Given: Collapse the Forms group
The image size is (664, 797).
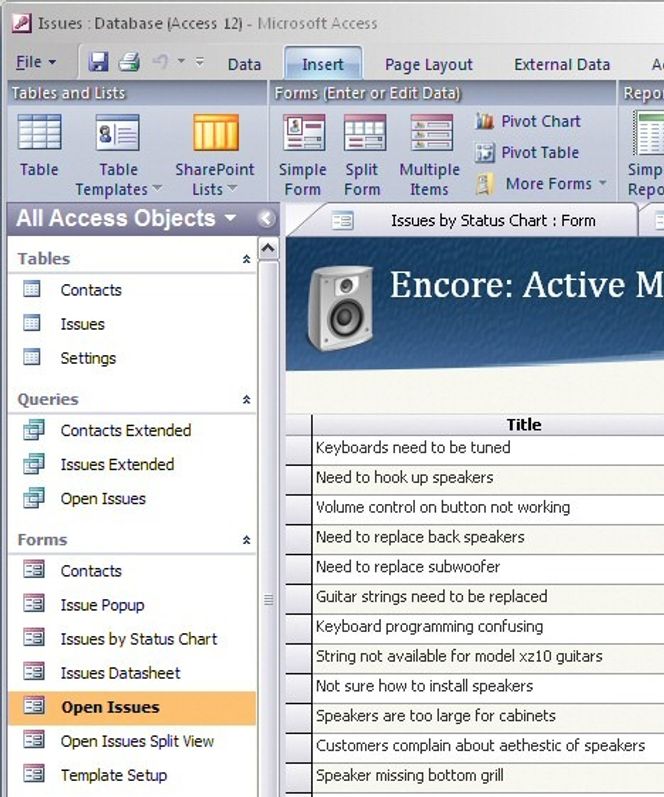Looking at the screenshot, I should pos(247,540).
